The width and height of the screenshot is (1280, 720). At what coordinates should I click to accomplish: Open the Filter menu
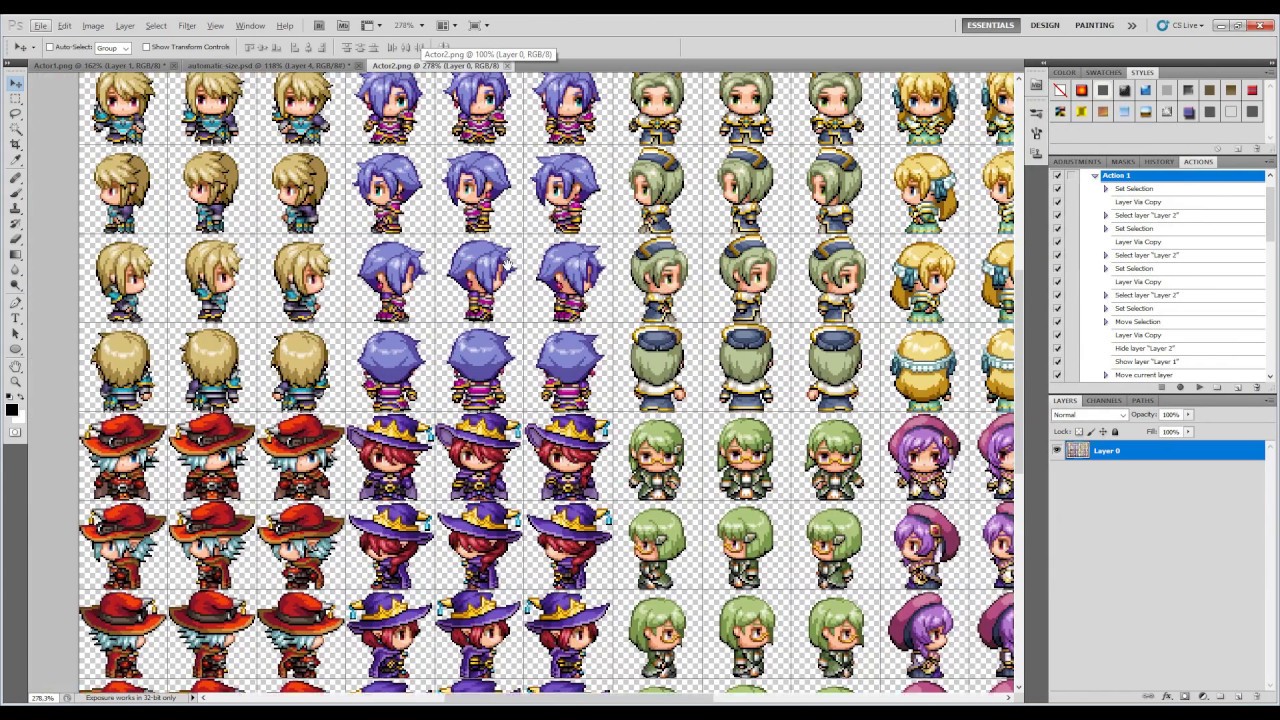tap(187, 25)
